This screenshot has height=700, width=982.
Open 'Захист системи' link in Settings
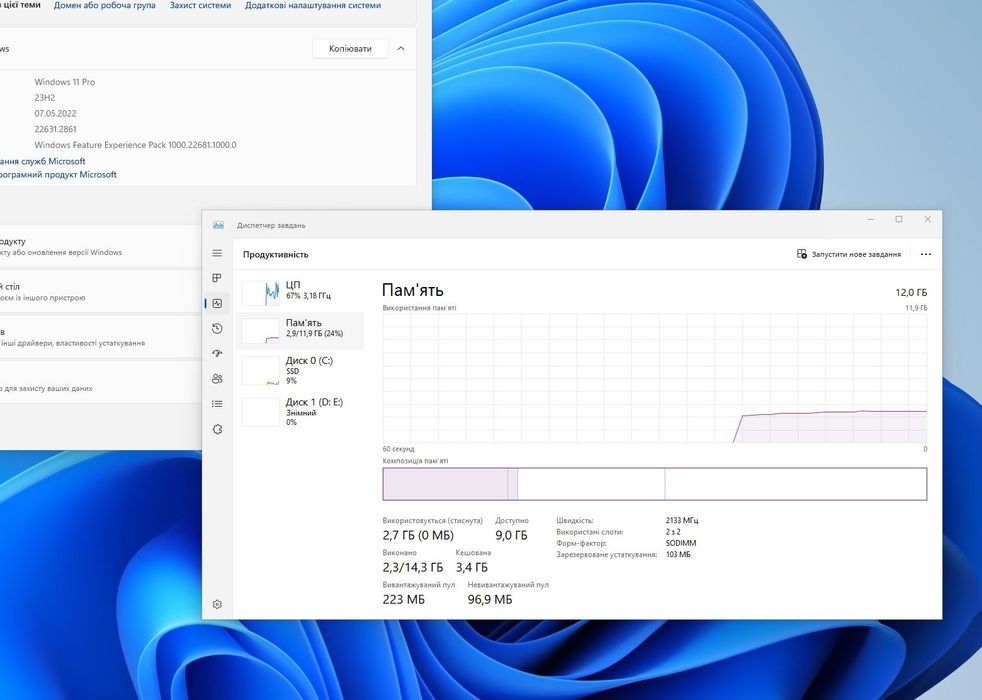pos(200,5)
